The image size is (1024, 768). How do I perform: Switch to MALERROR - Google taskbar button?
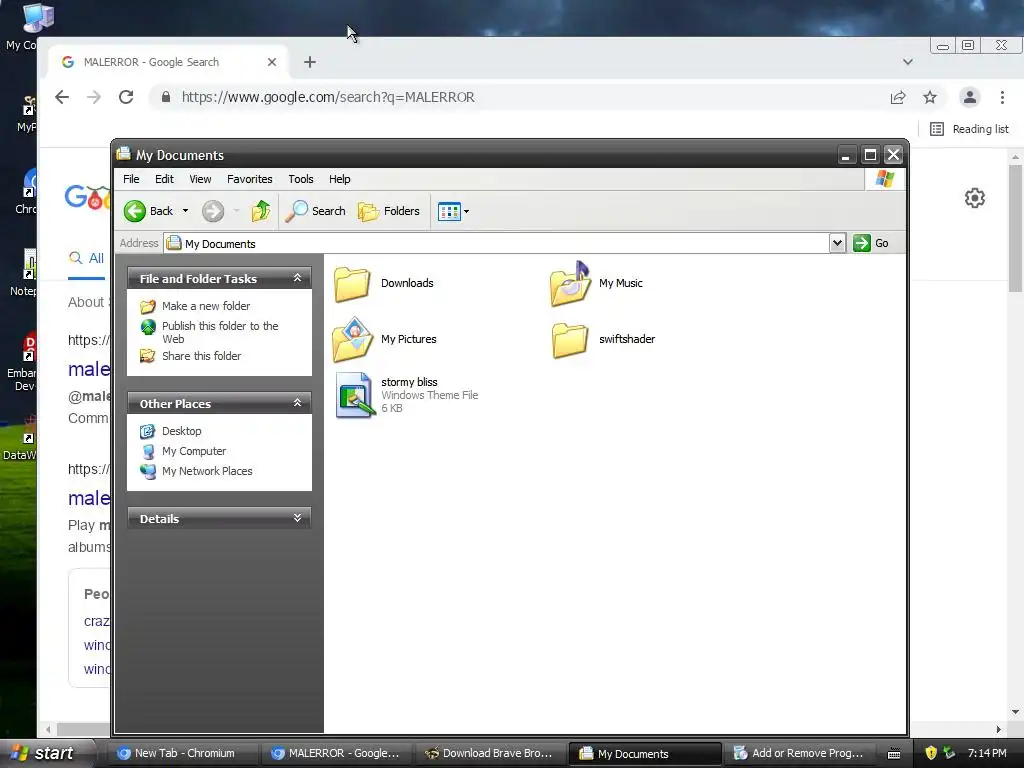coord(336,754)
